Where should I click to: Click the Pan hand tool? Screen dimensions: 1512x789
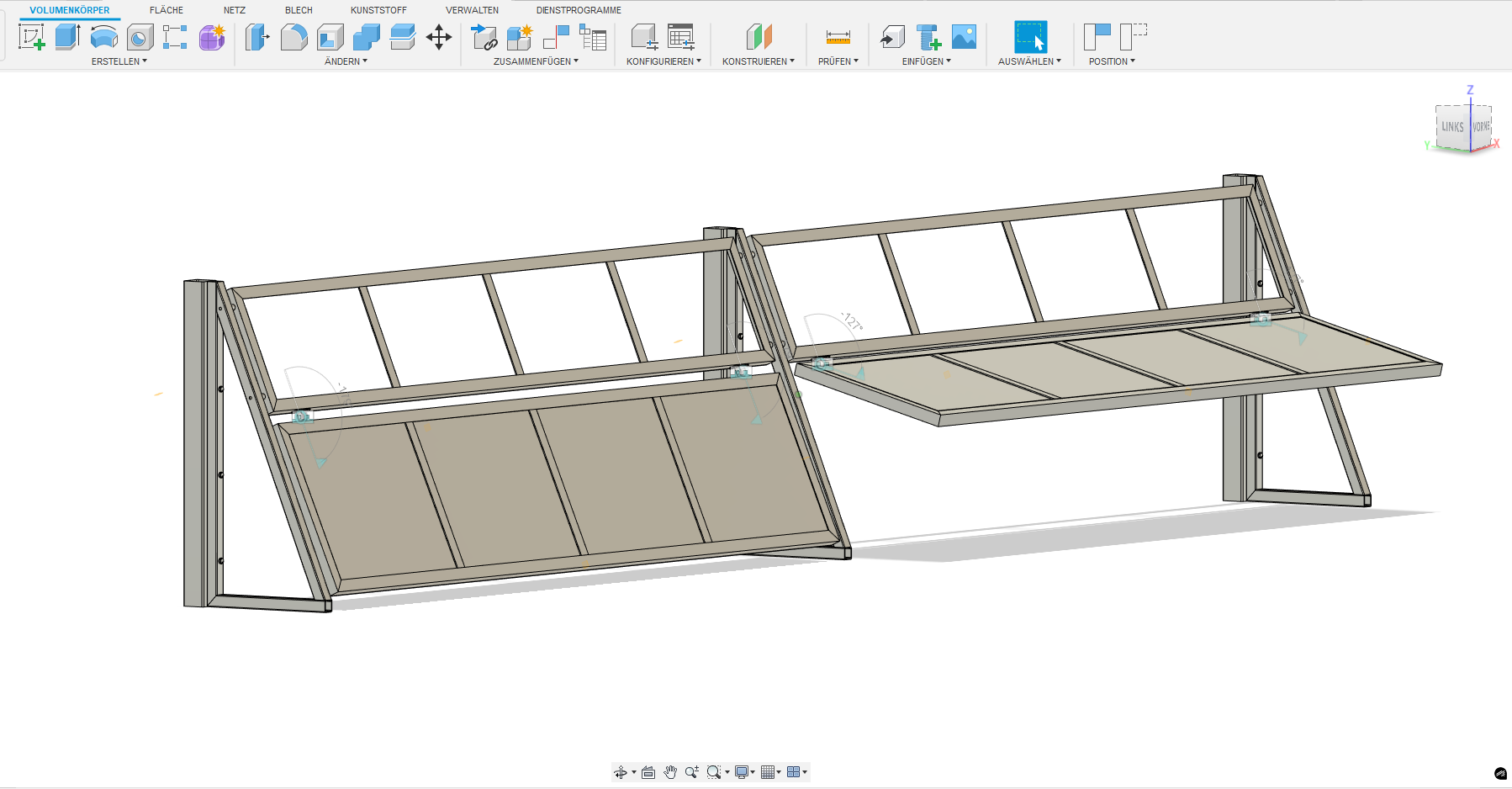(x=670, y=772)
